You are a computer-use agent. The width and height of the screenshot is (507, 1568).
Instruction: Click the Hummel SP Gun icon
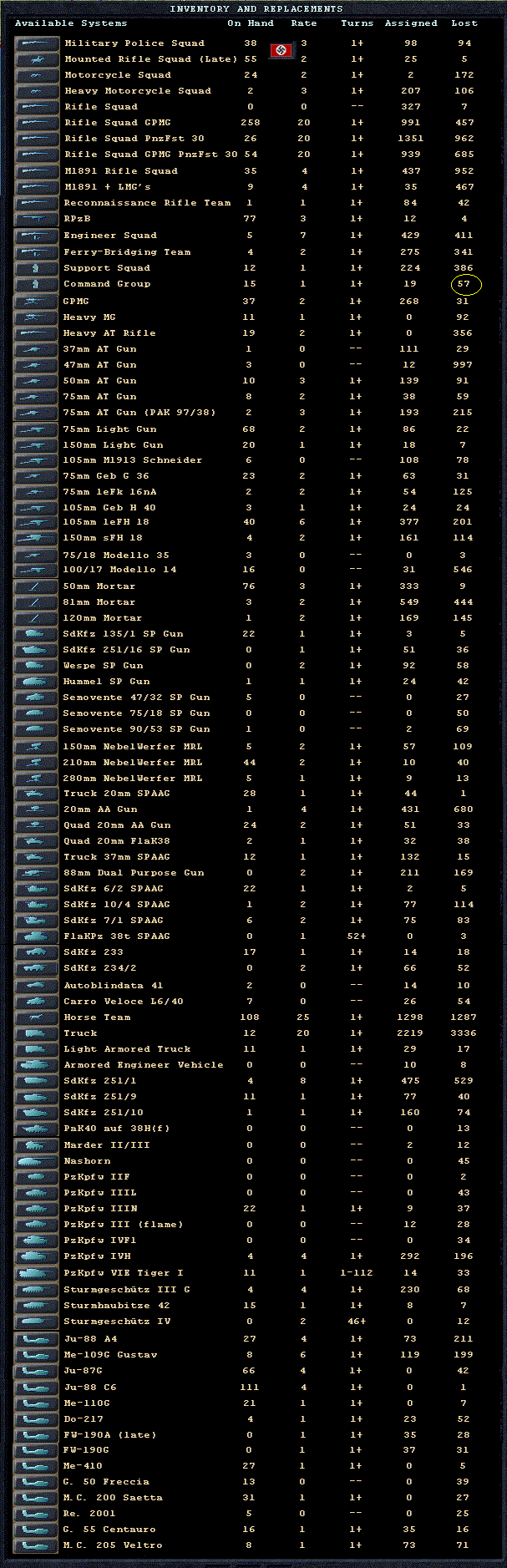point(37,681)
